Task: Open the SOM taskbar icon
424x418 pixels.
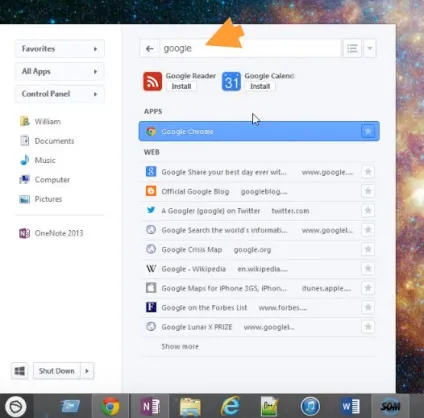Action: (390, 406)
